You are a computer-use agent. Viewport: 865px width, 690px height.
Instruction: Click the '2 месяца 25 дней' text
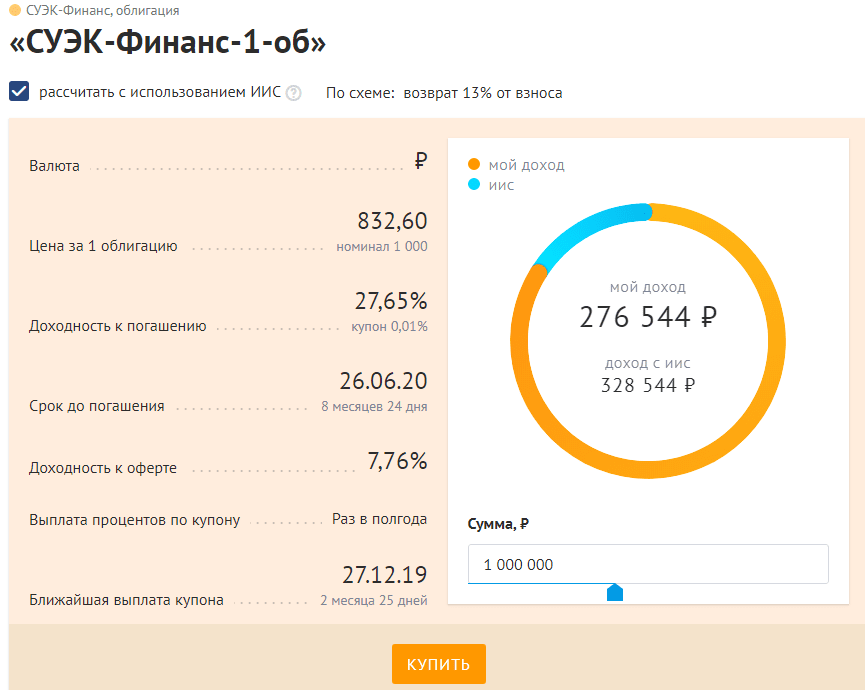[374, 600]
